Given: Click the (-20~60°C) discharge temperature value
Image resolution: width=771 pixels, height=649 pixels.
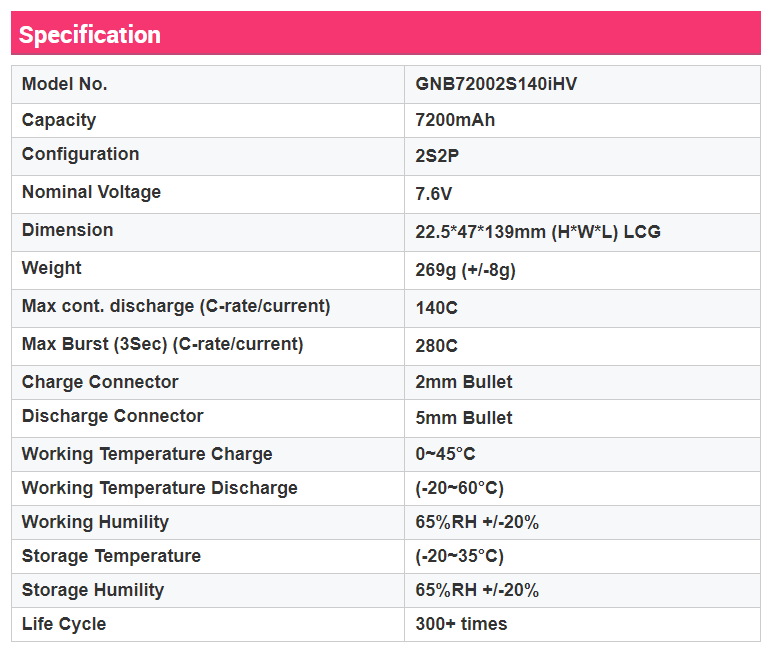Looking at the screenshot, I should tap(459, 488).
